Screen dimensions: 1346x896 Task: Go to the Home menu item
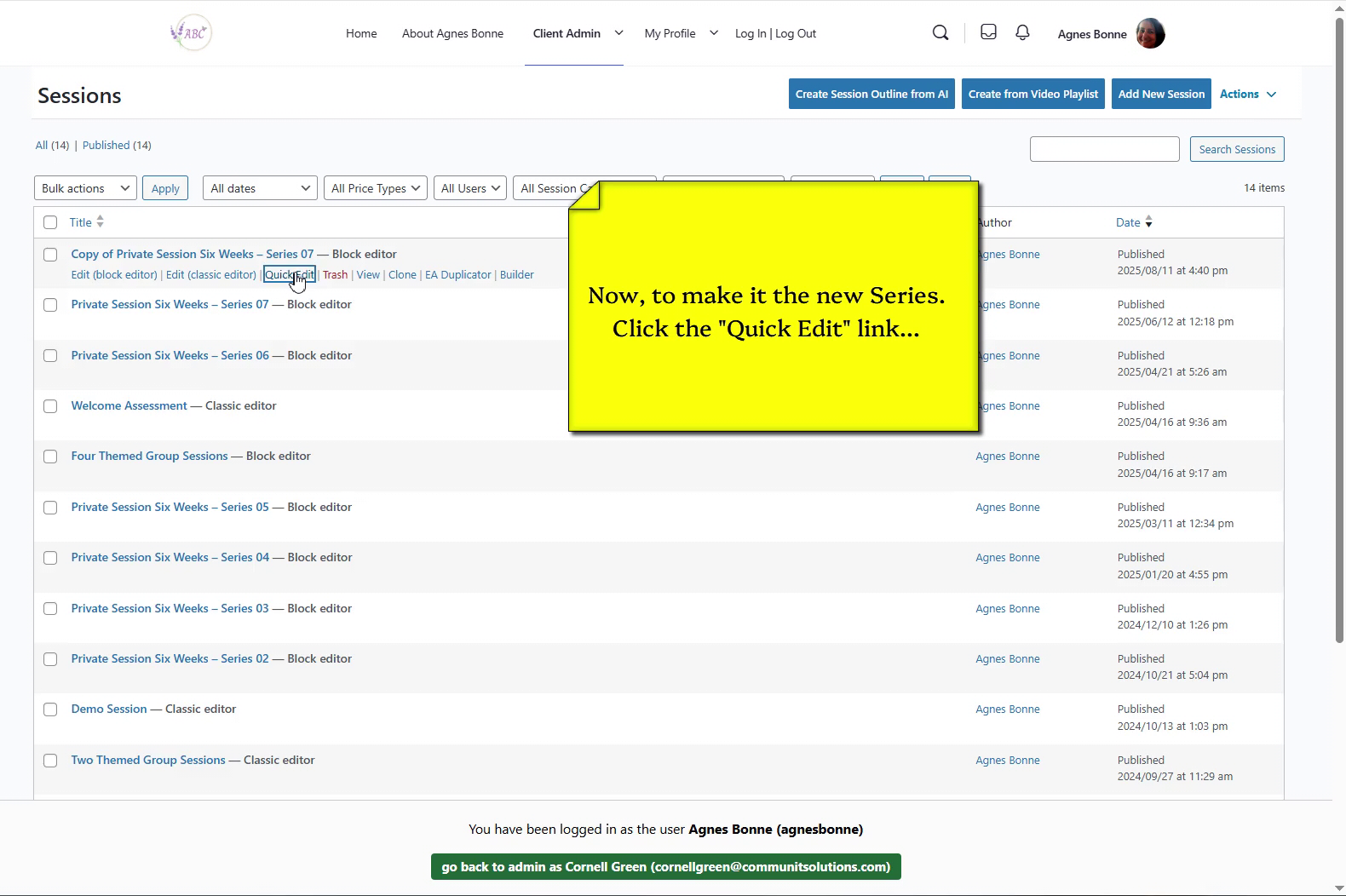361,33
